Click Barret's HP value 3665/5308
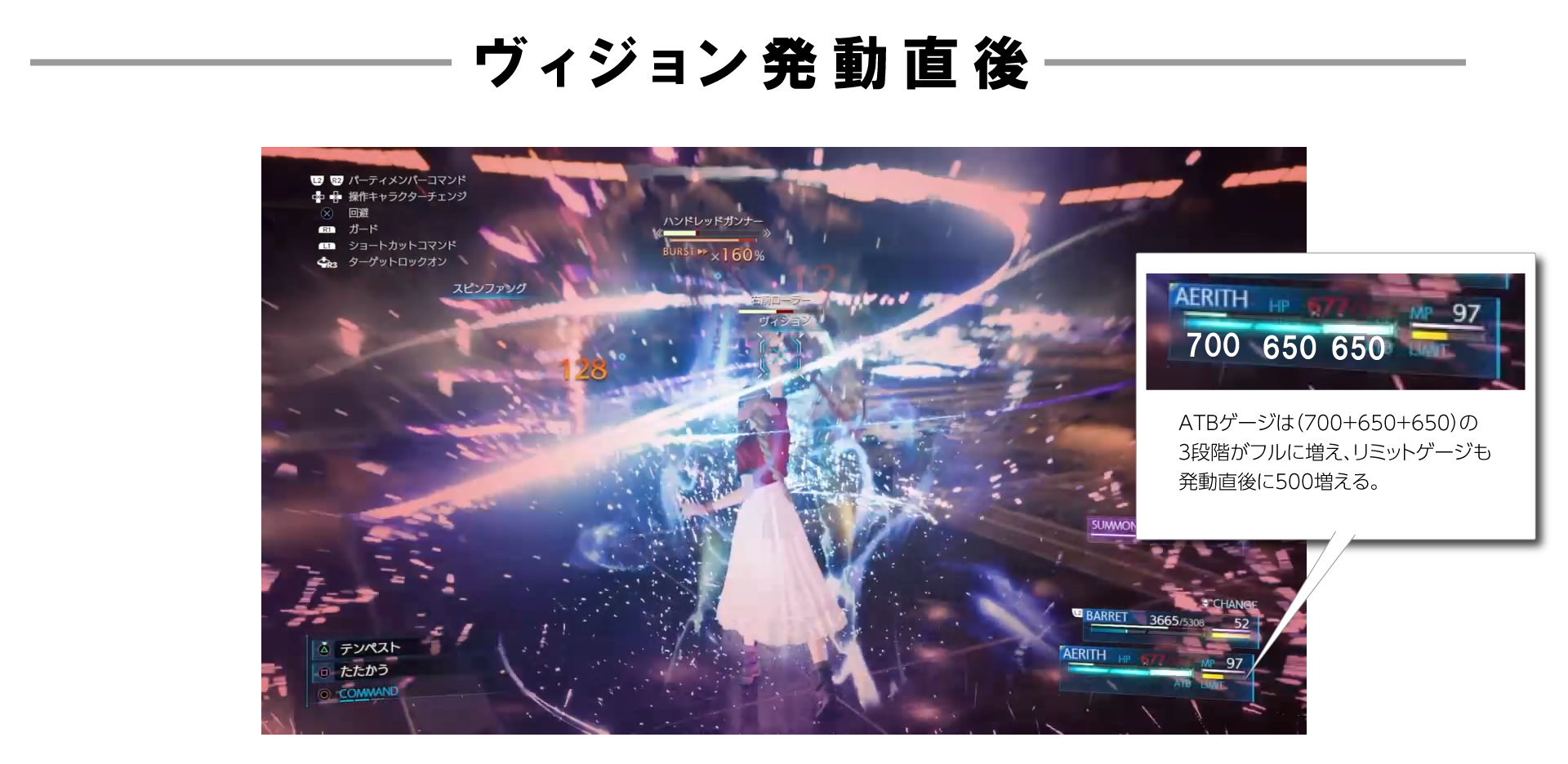Image resolution: width=1568 pixels, height=764 pixels. click(1177, 620)
